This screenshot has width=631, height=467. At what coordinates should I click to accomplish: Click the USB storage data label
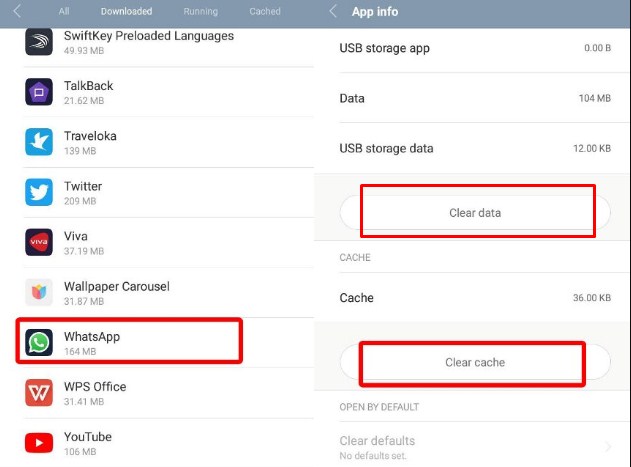click(x=386, y=149)
